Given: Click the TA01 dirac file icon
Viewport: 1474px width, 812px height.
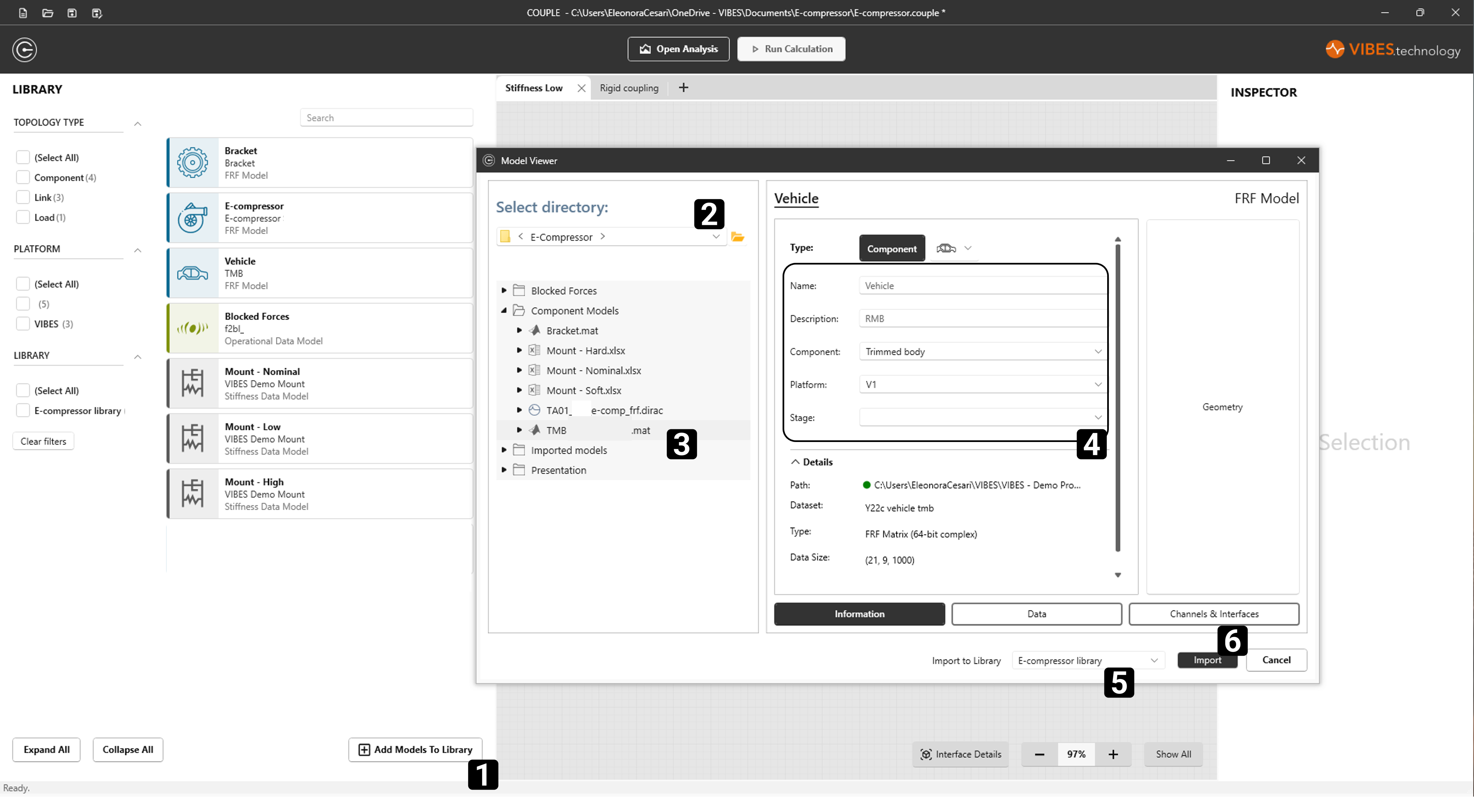Looking at the screenshot, I should point(534,410).
